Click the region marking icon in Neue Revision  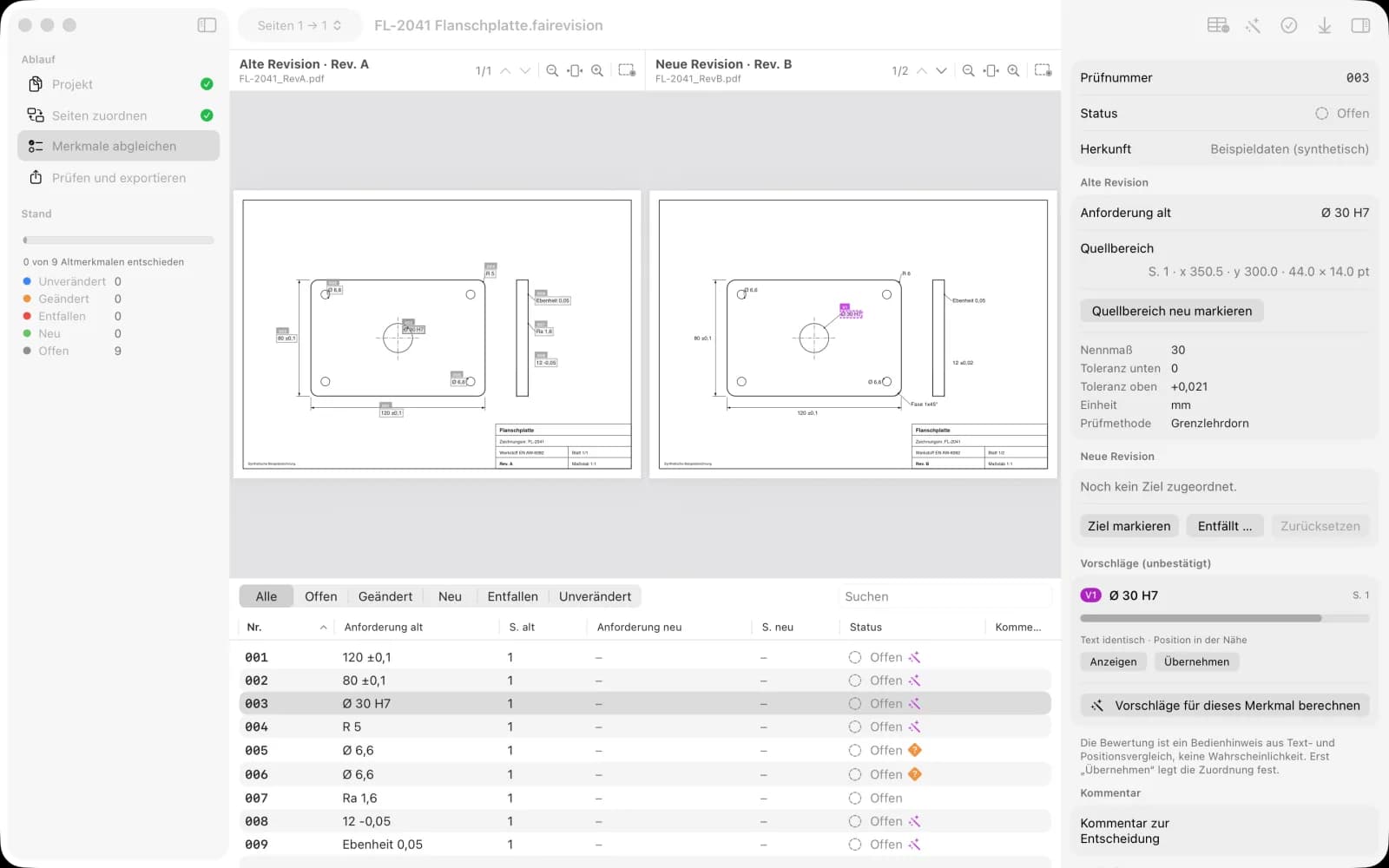tap(1043, 70)
